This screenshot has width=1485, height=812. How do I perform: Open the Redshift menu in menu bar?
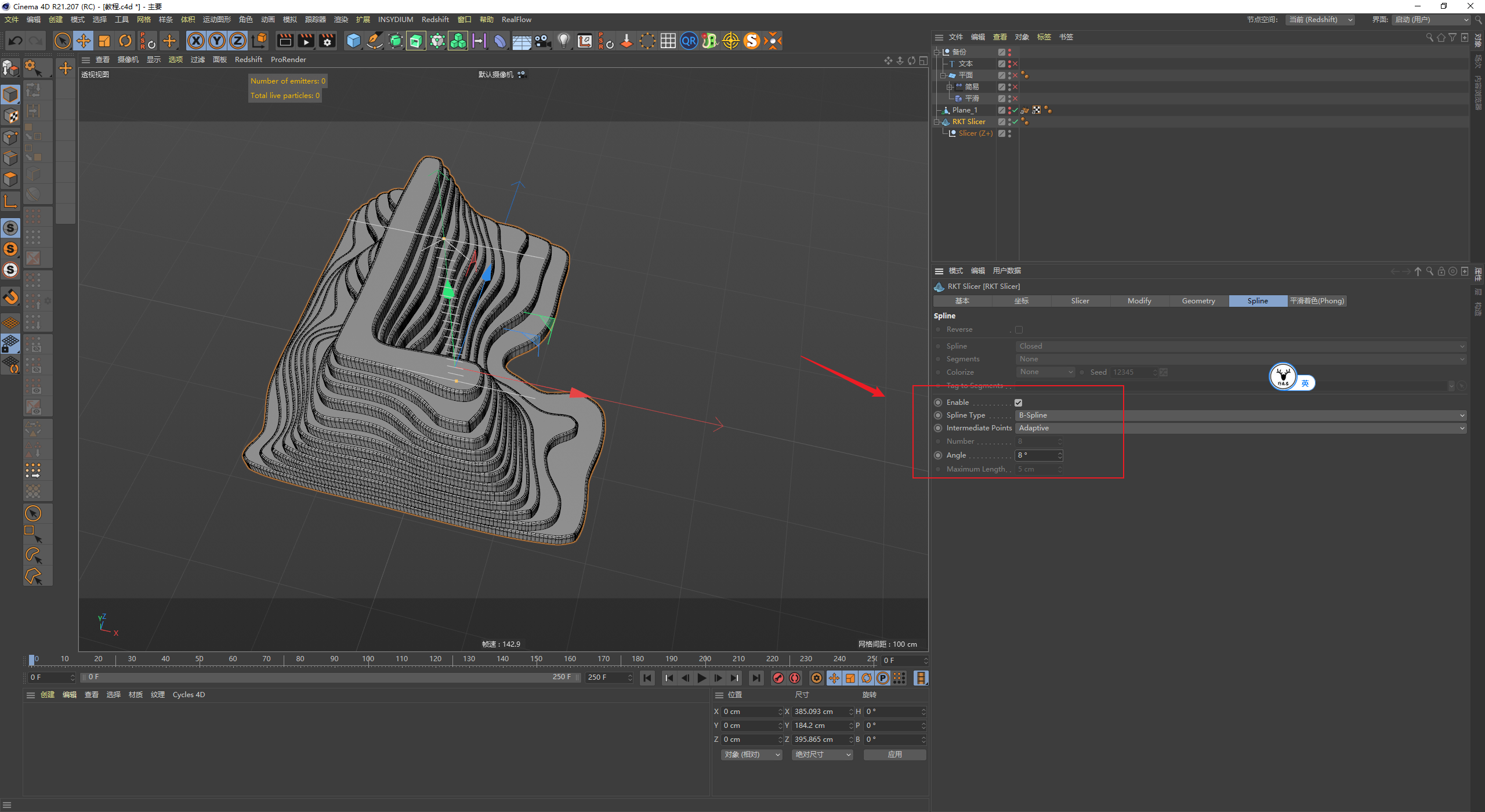click(434, 20)
